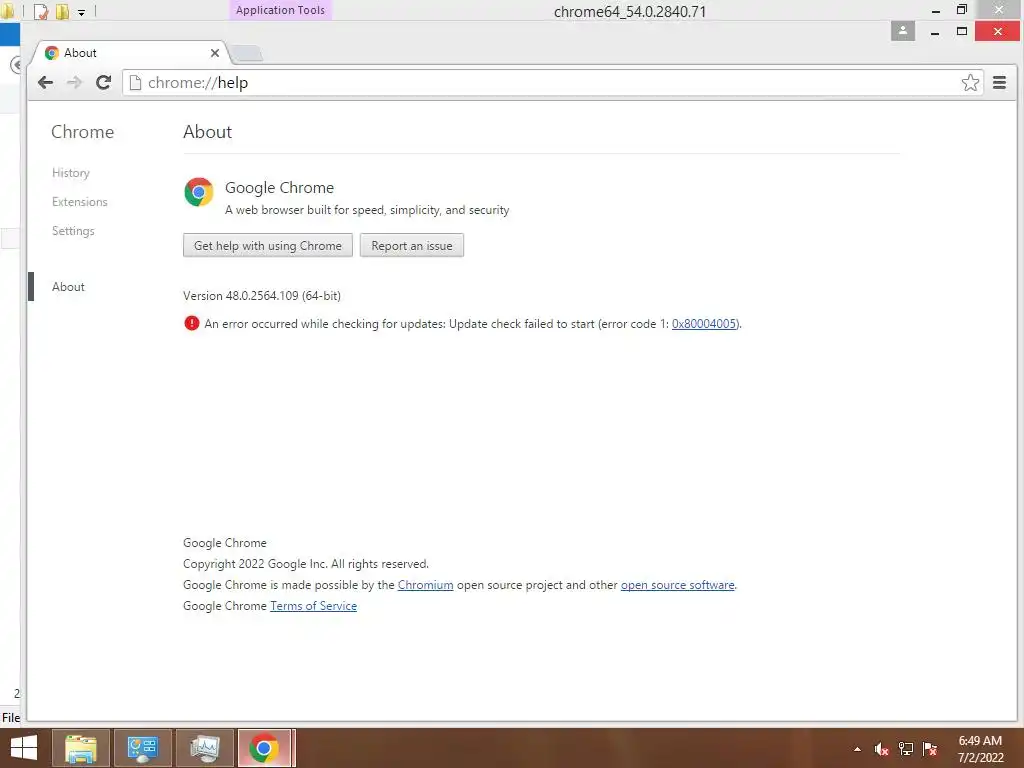Screen dimensions: 1024x768
Task: Open Extensions in Chrome sidebar
Action: pyautogui.click(x=80, y=202)
